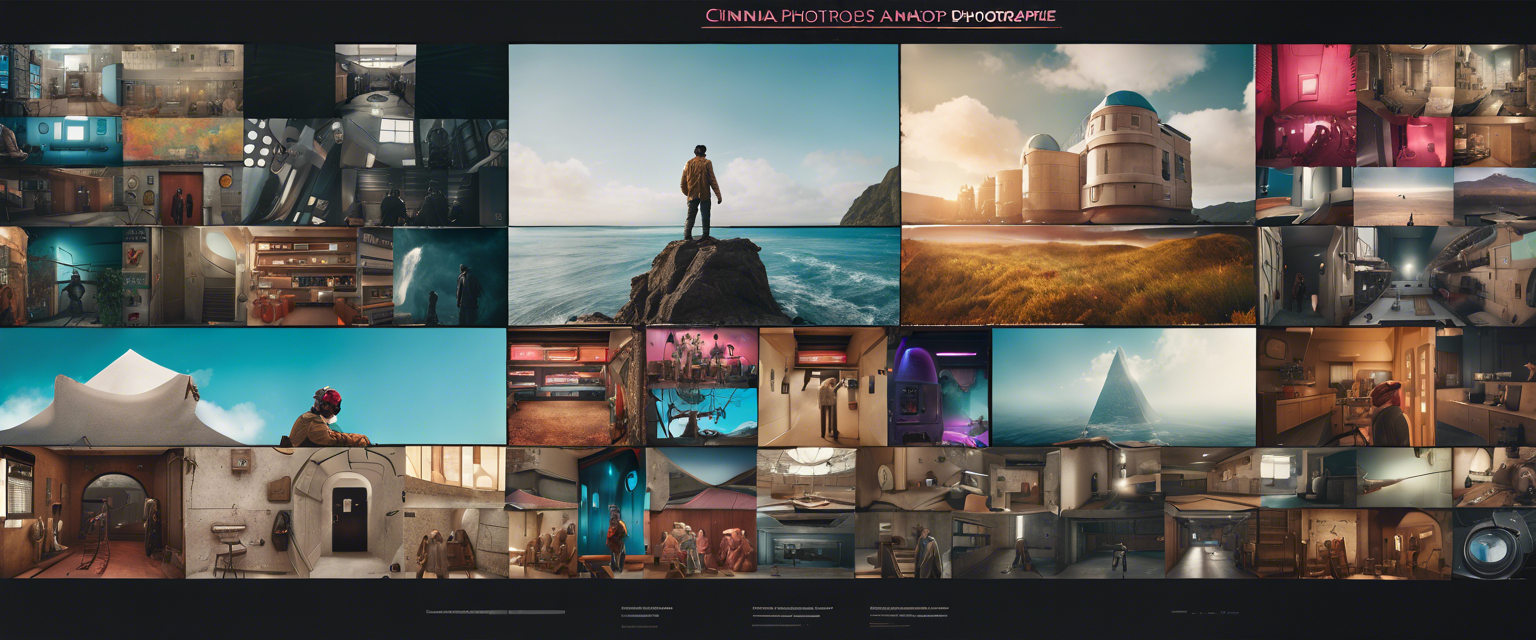Click the pyramid rising from the sea image
The height and width of the screenshot is (640, 1536).
coord(1123,386)
